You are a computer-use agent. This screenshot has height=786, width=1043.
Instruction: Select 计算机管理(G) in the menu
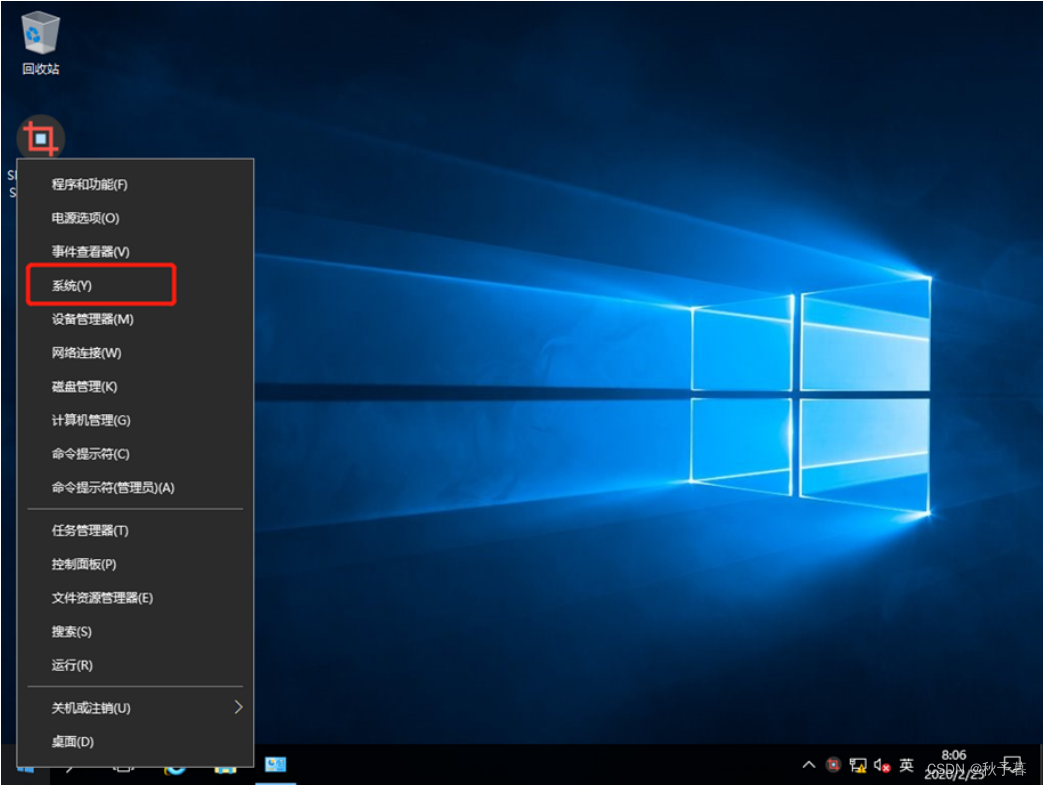(135, 420)
